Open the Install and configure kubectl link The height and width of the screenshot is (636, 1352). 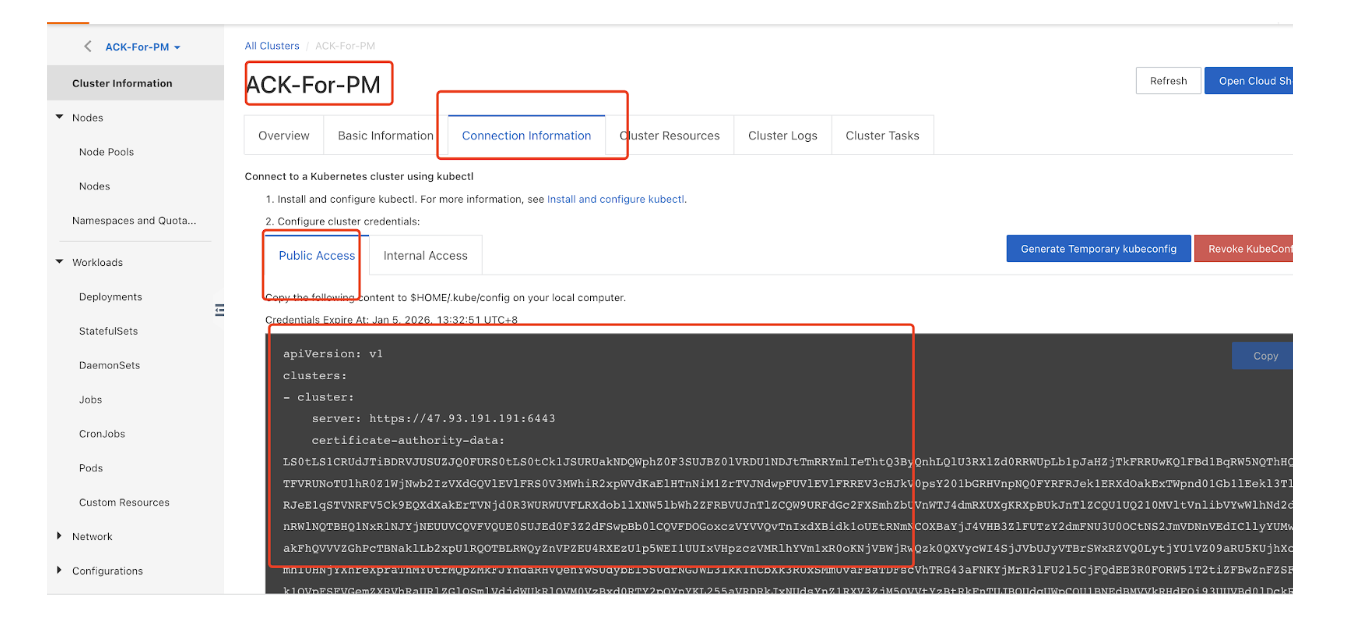coord(615,199)
